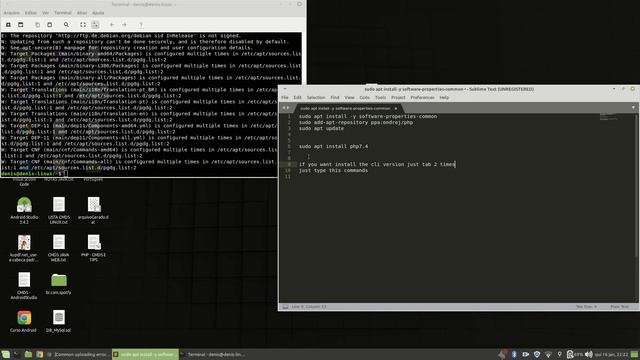Open the File menu in Sublime Text
The width and height of the screenshot is (640, 360).
pos(285,98)
